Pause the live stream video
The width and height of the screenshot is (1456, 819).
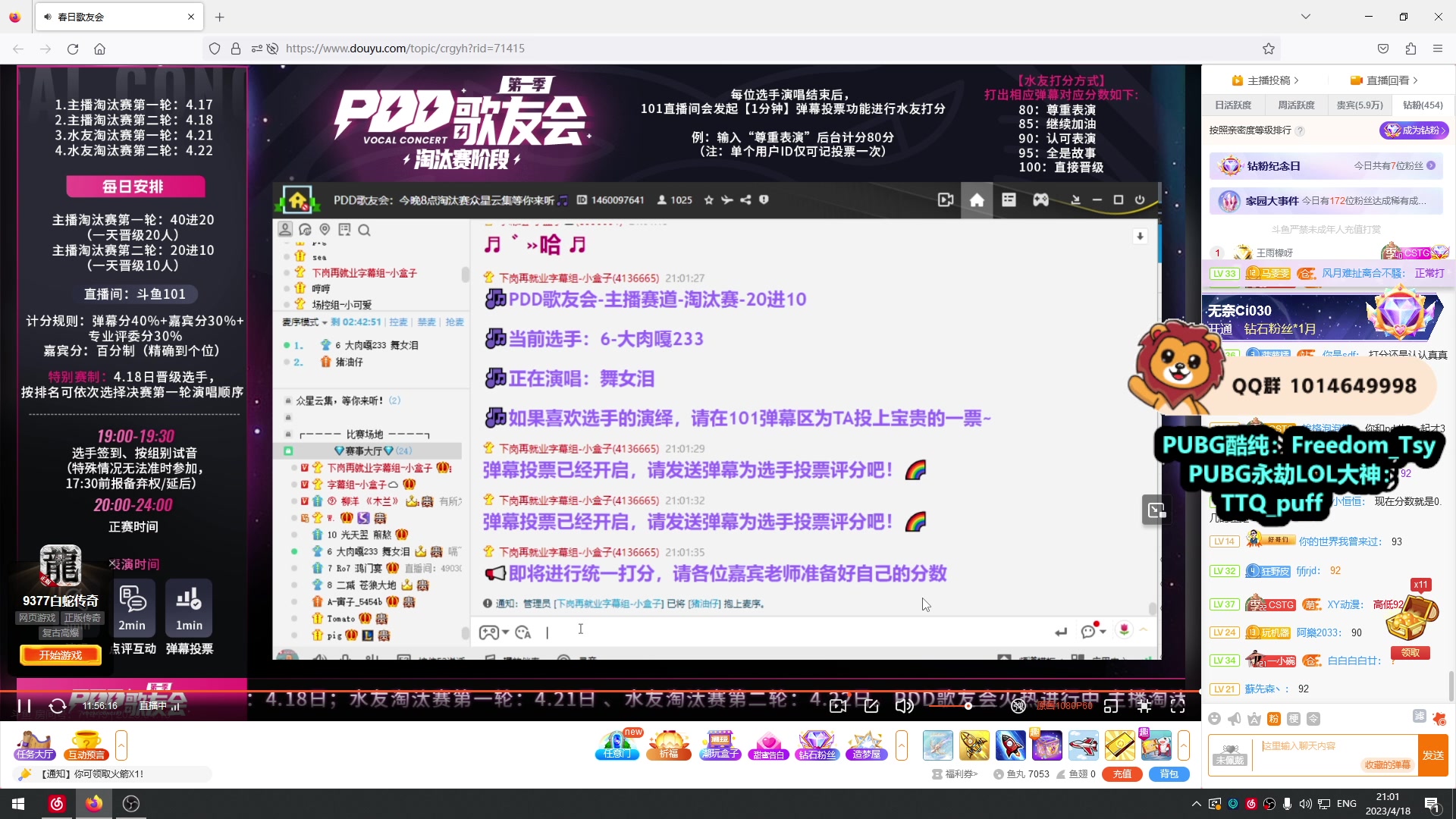(24, 706)
